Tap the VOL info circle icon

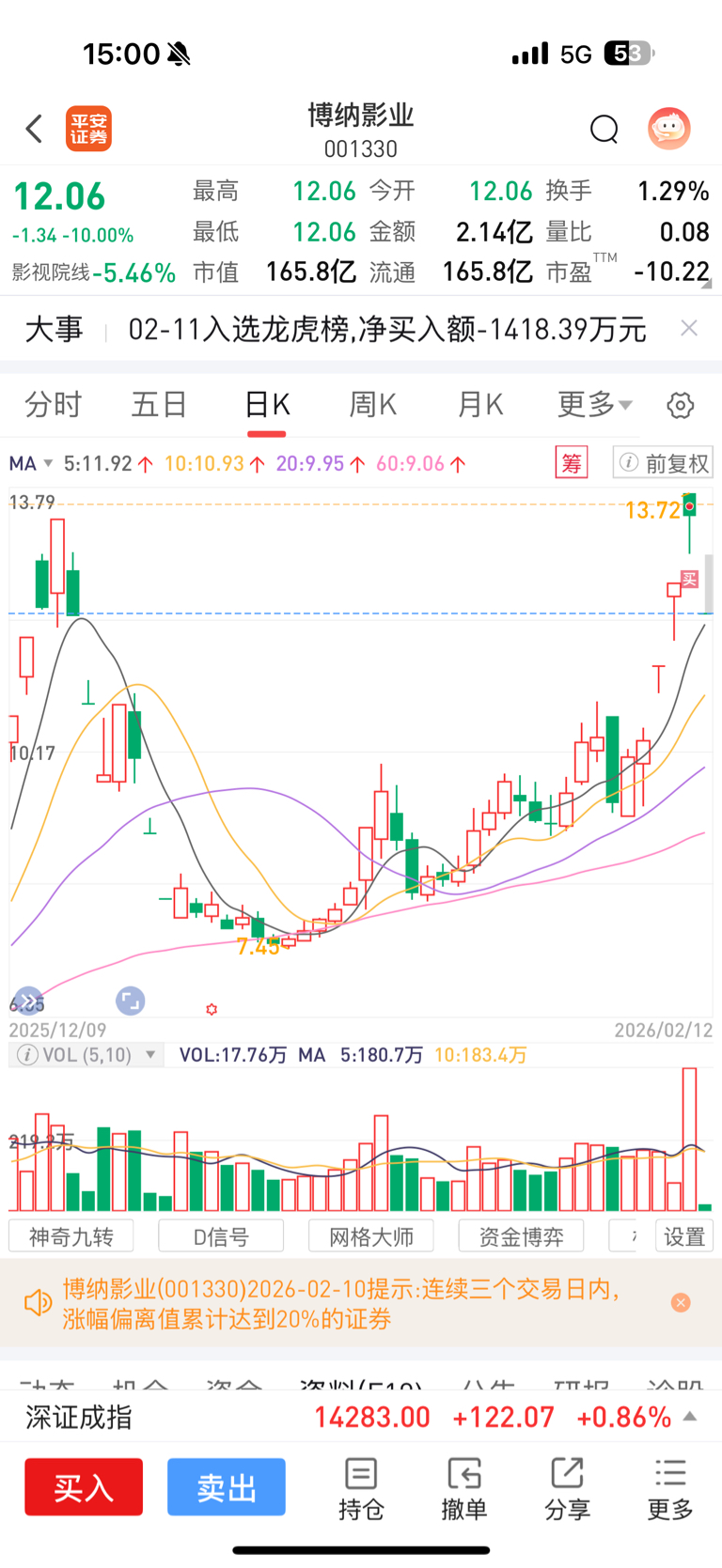click(x=28, y=1055)
